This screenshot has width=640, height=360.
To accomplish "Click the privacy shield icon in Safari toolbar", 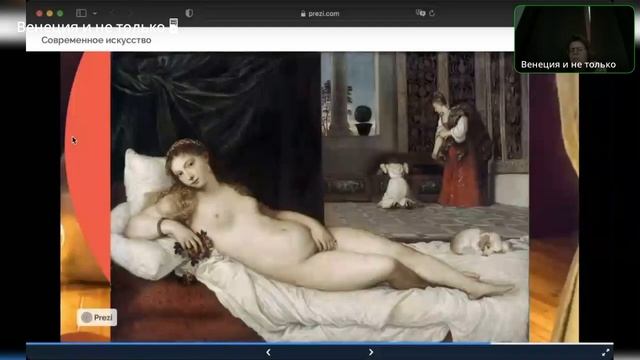I will coord(189,13).
